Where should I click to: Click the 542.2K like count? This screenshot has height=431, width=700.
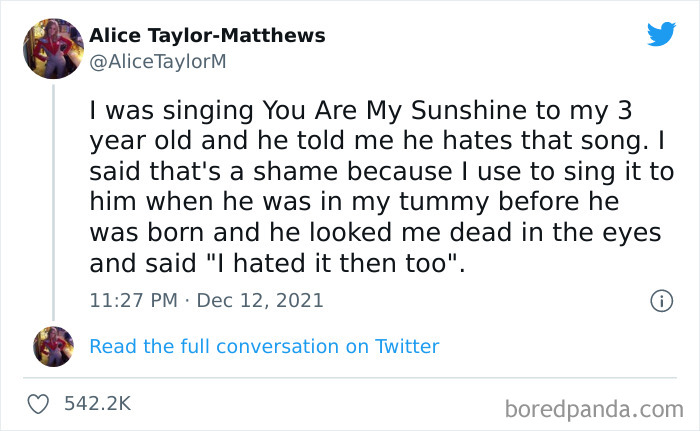pyautogui.click(x=97, y=404)
